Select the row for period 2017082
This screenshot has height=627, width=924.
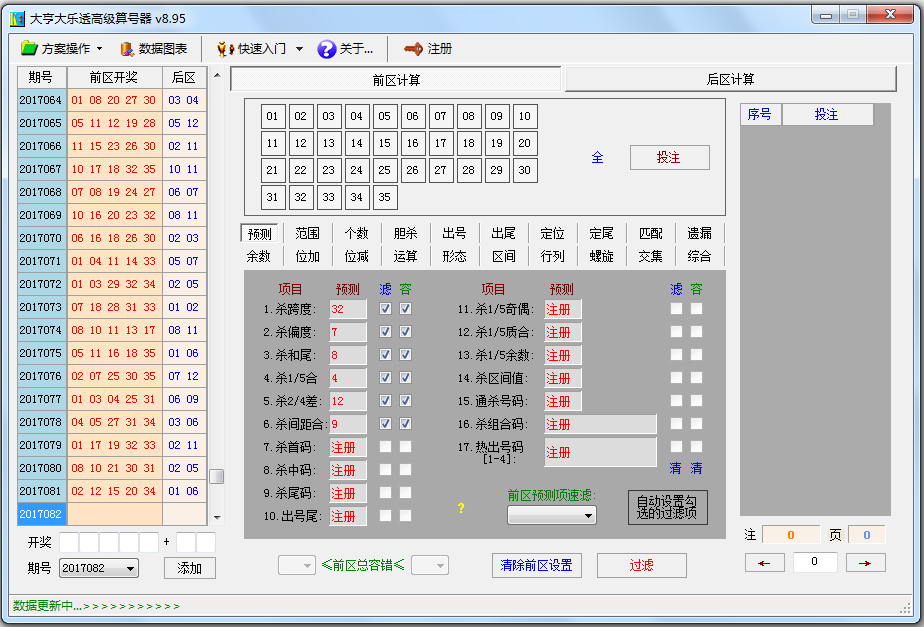[112, 514]
